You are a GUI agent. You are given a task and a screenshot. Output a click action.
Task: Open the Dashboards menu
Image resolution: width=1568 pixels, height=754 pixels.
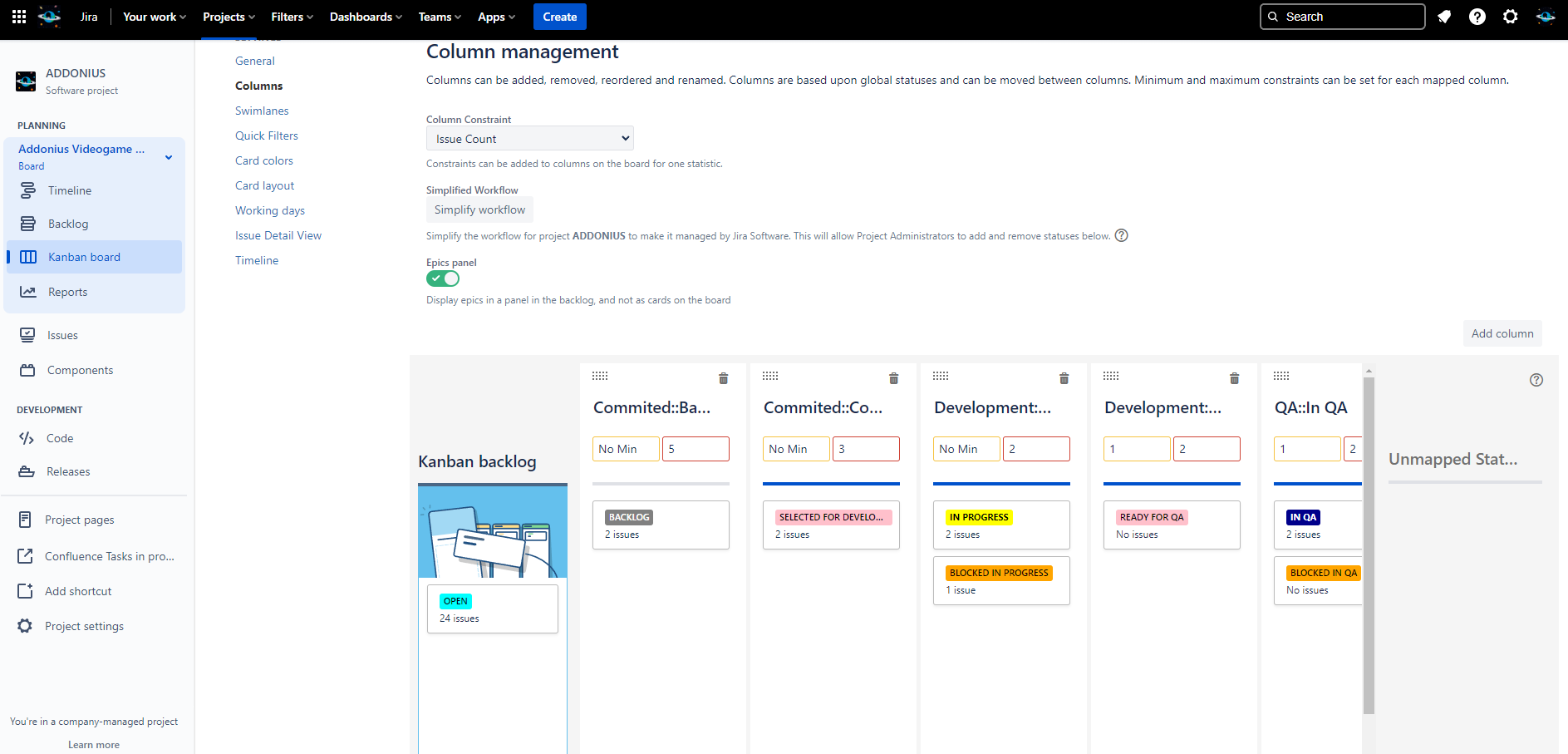click(364, 16)
